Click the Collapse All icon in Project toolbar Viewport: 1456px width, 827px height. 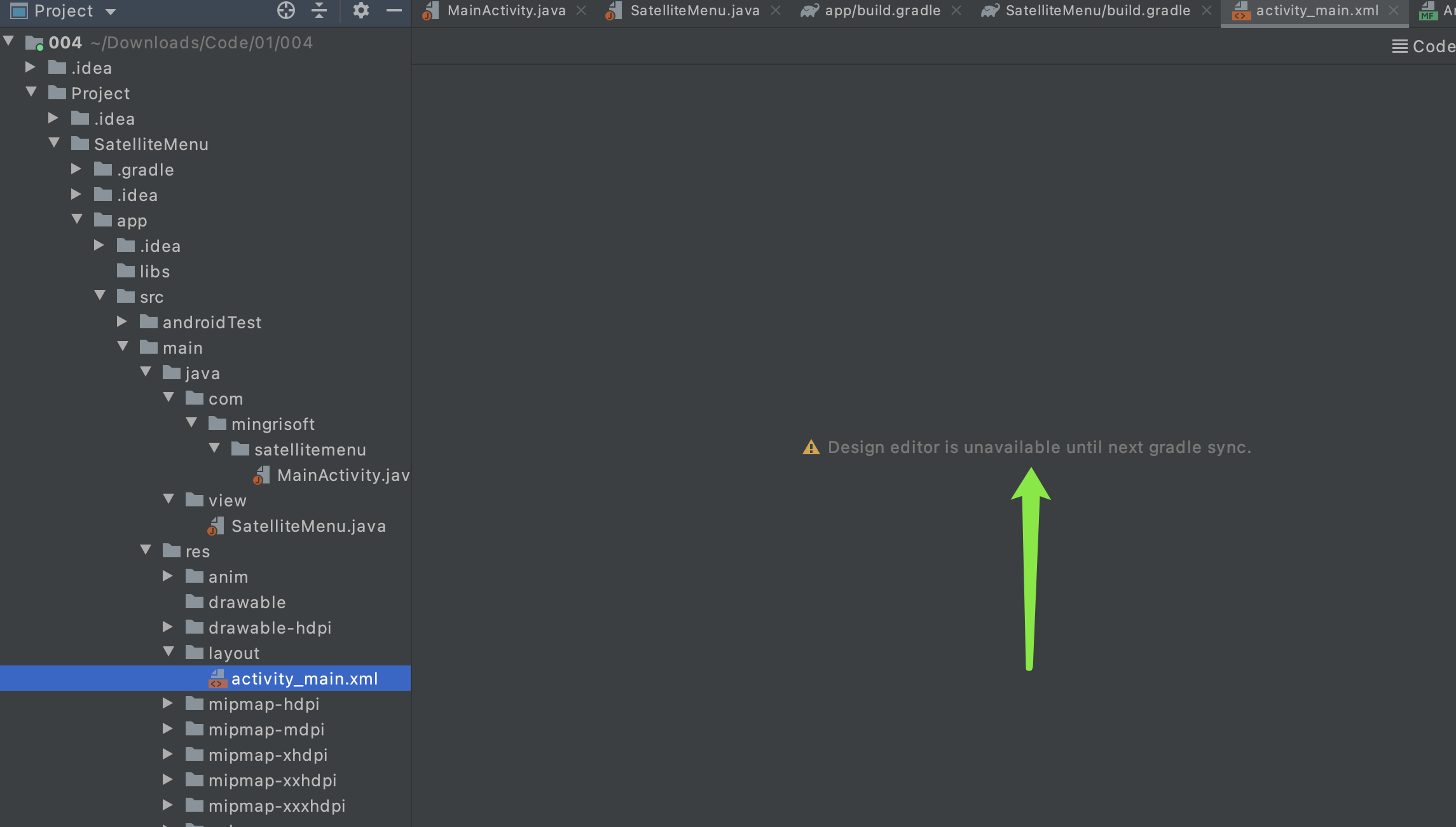[320, 10]
